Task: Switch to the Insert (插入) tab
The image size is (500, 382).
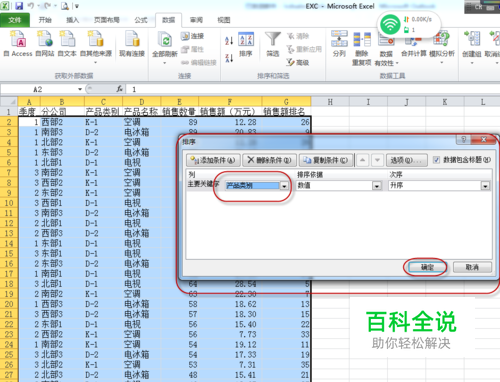Action: point(72,20)
